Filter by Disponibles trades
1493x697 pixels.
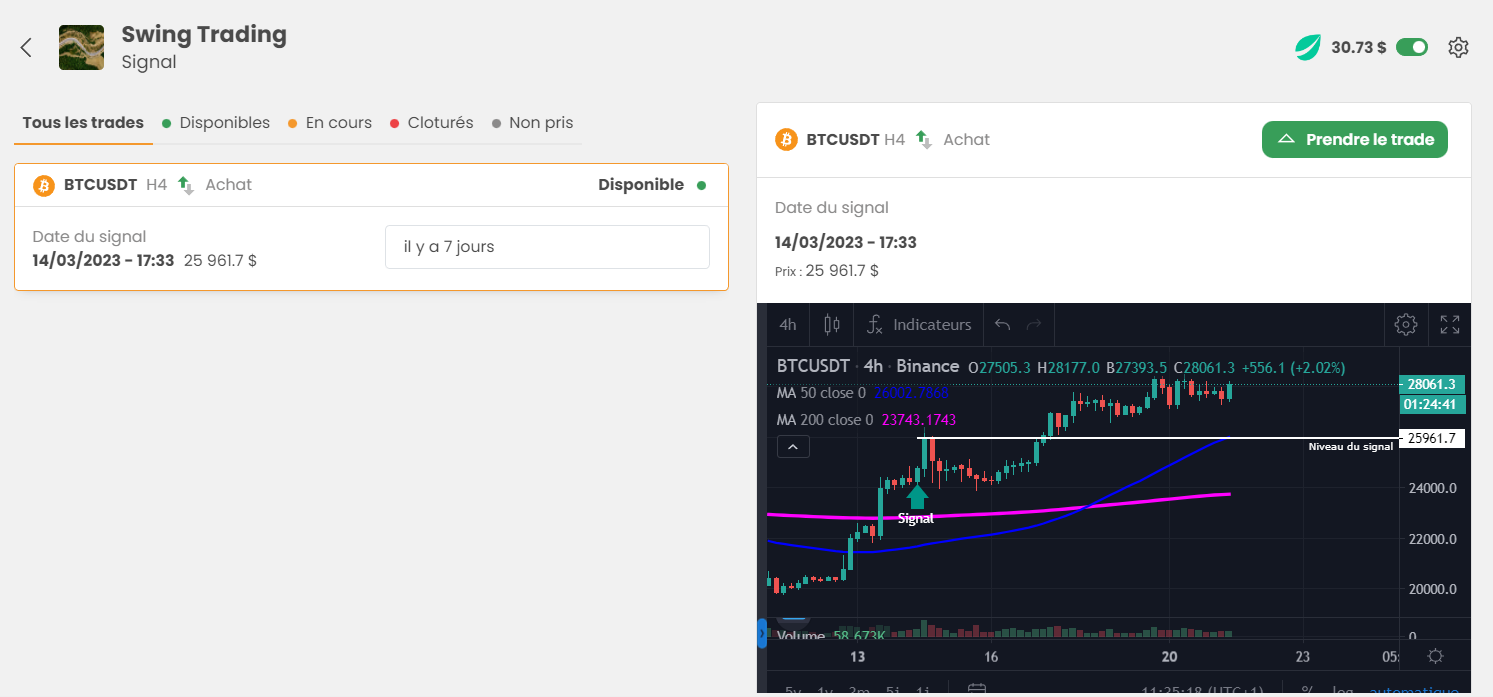pos(216,123)
